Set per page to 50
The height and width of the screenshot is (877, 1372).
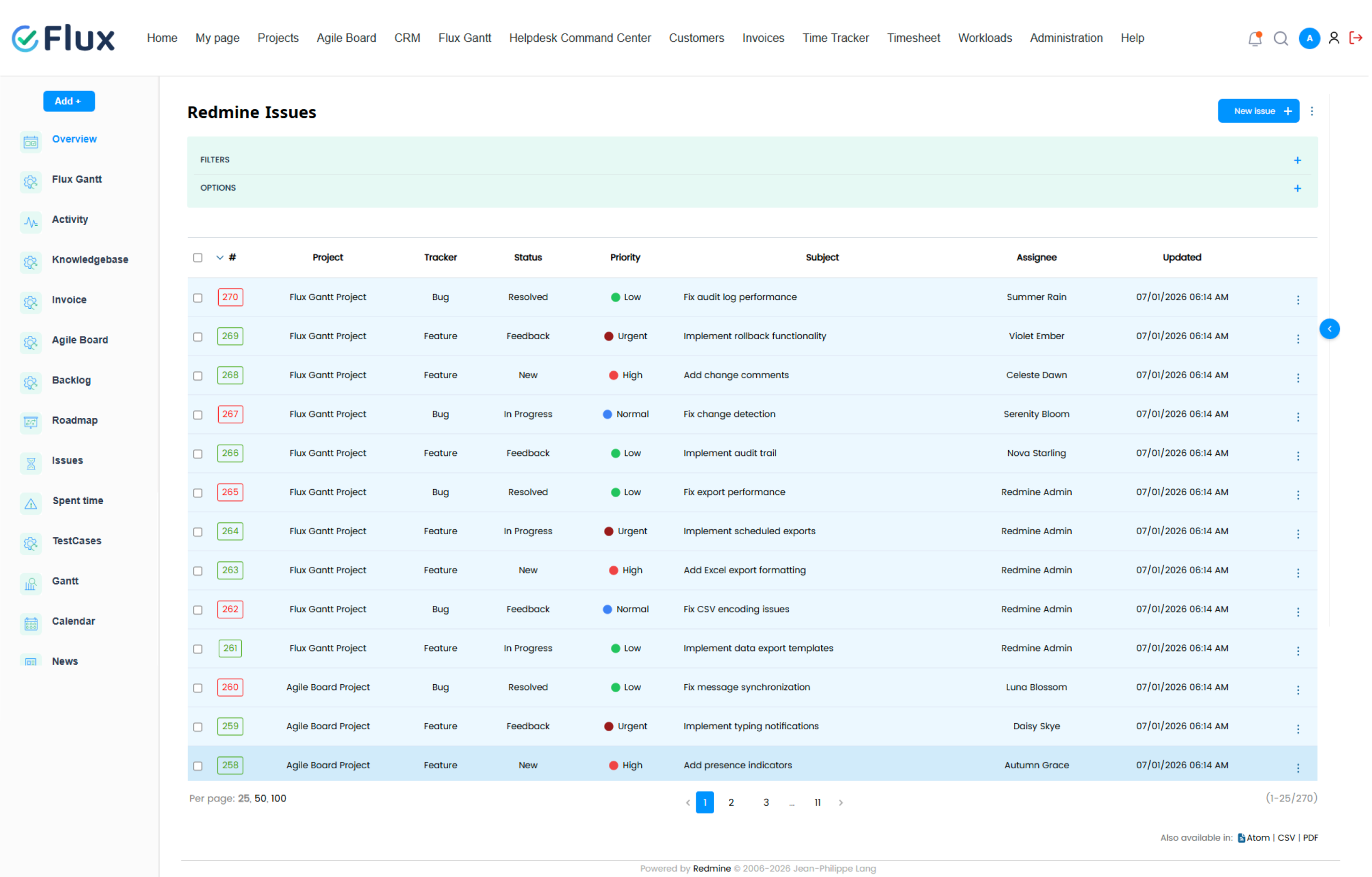pos(260,798)
